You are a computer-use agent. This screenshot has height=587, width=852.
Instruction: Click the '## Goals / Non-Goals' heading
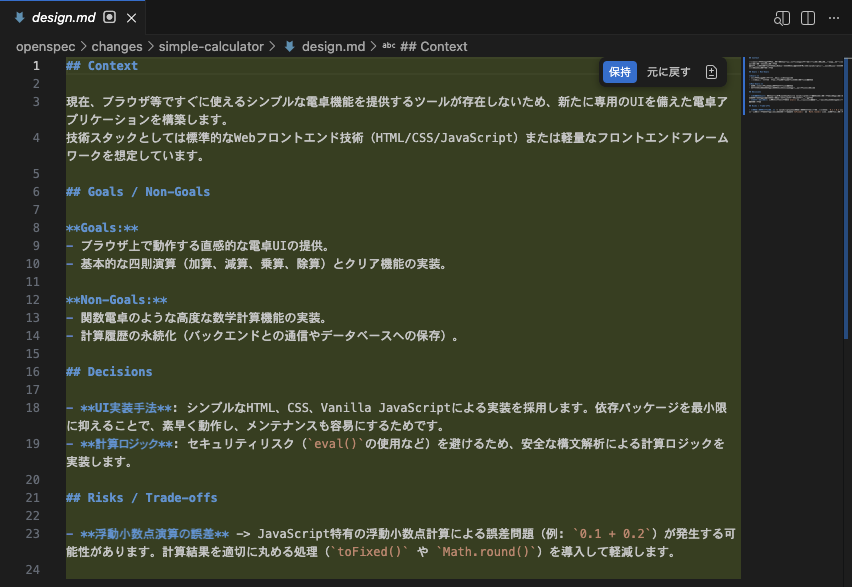138,192
